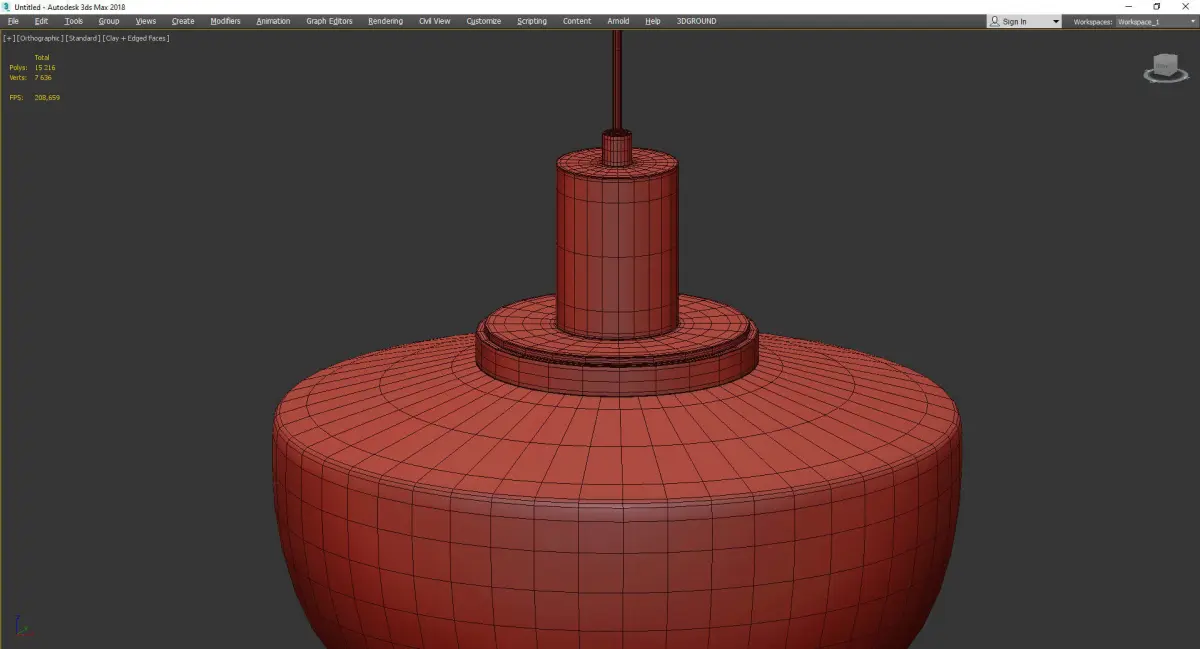
Task: Open the Modifiers menu
Action: pyautogui.click(x=225, y=21)
